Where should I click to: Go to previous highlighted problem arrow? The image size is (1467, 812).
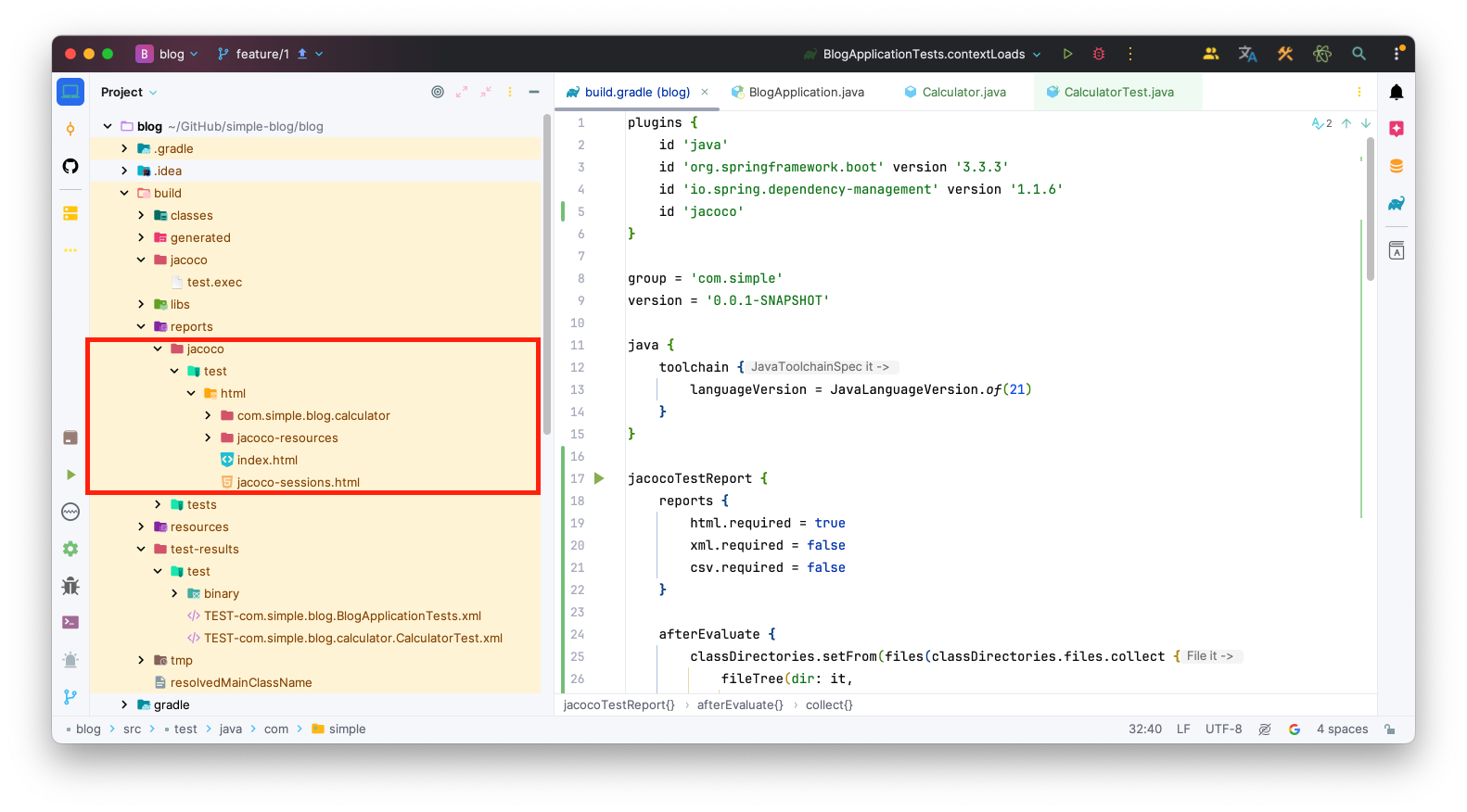[x=1346, y=123]
